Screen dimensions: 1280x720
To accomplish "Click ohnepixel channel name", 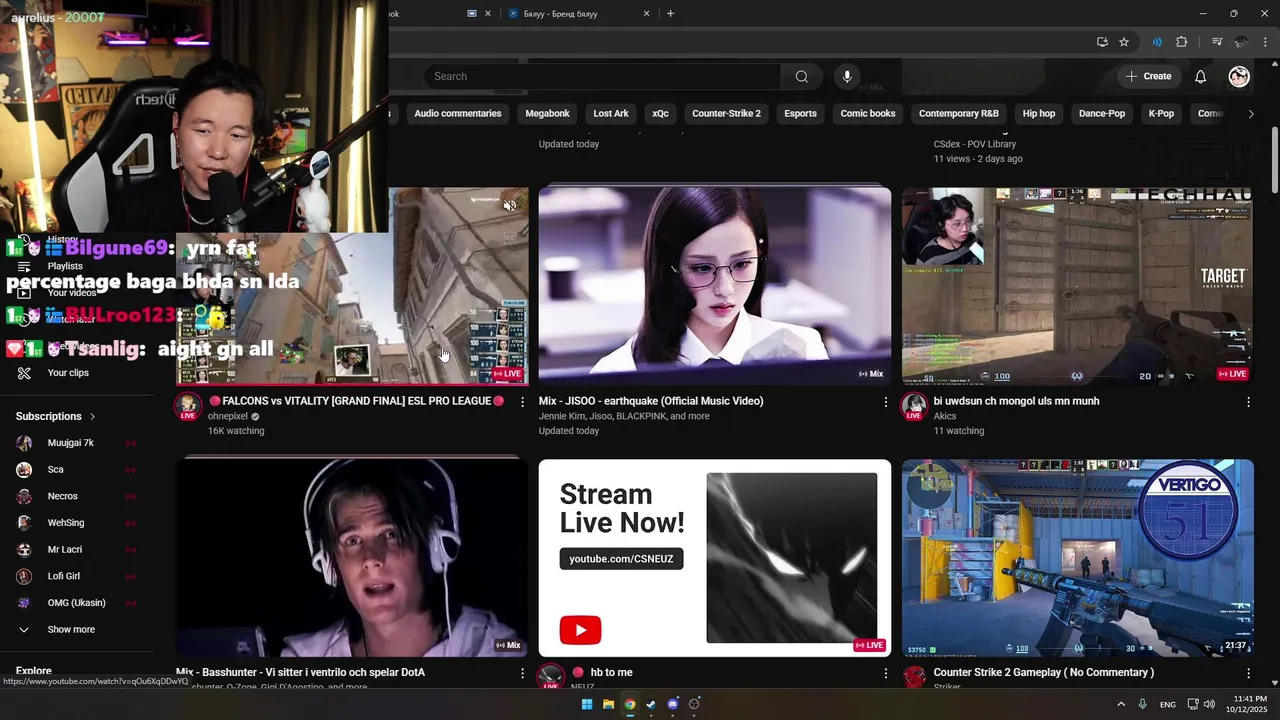I will click(228, 416).
